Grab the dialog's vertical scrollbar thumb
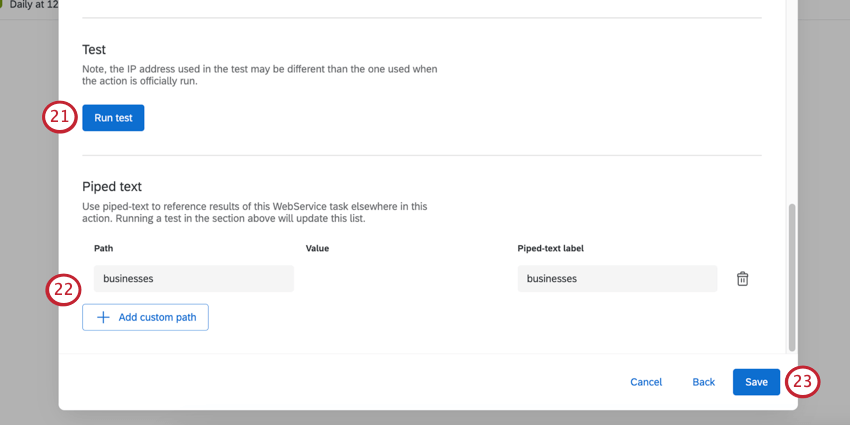 tap(791, 278)
